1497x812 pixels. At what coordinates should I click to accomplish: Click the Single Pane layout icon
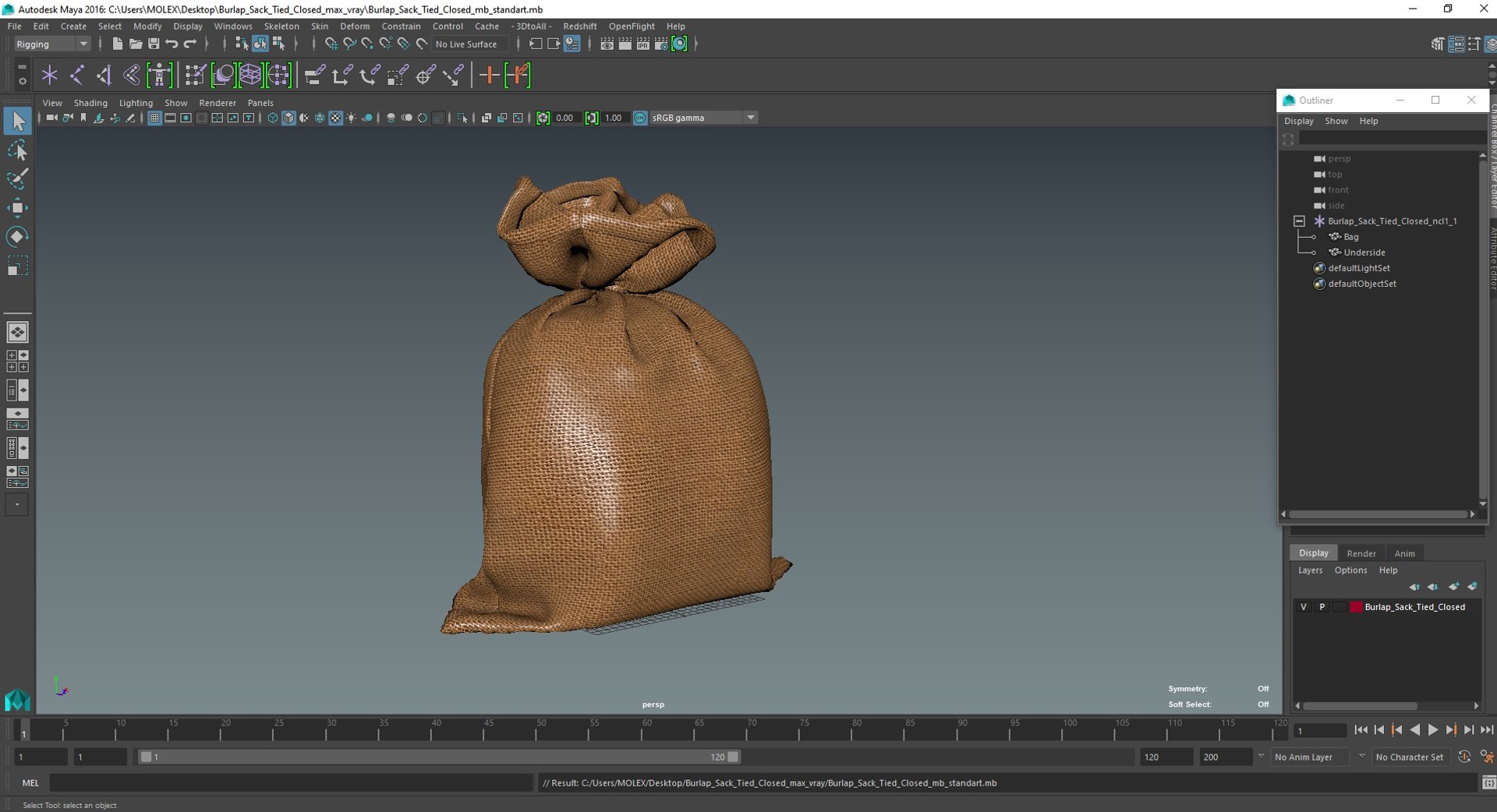[17, 332]
